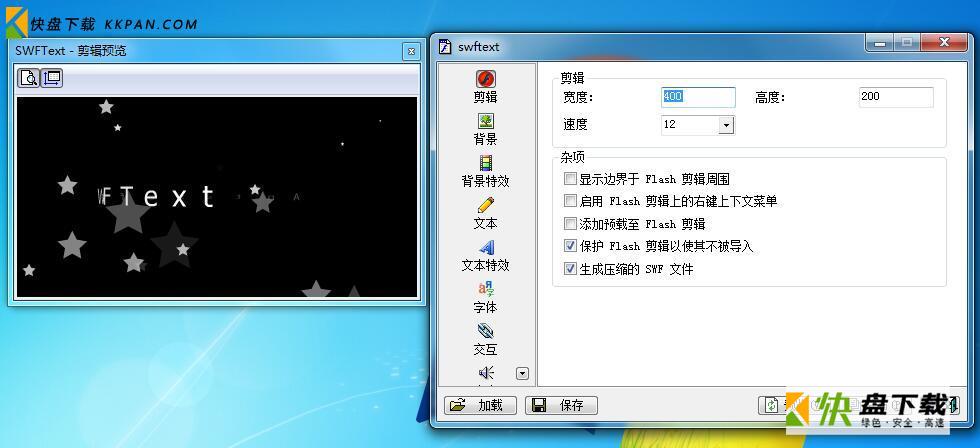This screenshot has width=980, height=448.
Task: Click the 高度: label
Action: tap(770, 97)
